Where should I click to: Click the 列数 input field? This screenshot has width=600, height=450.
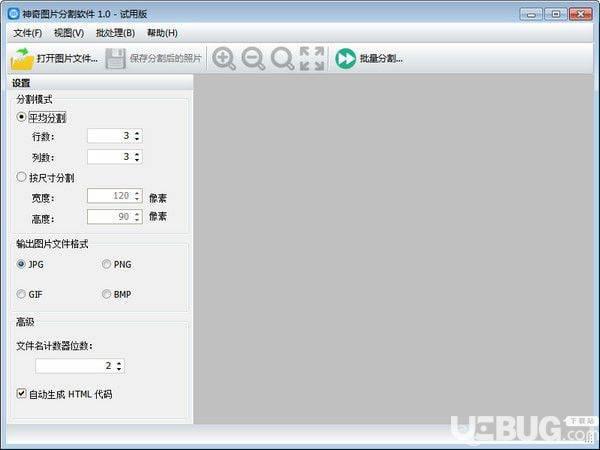click(110, 157)
